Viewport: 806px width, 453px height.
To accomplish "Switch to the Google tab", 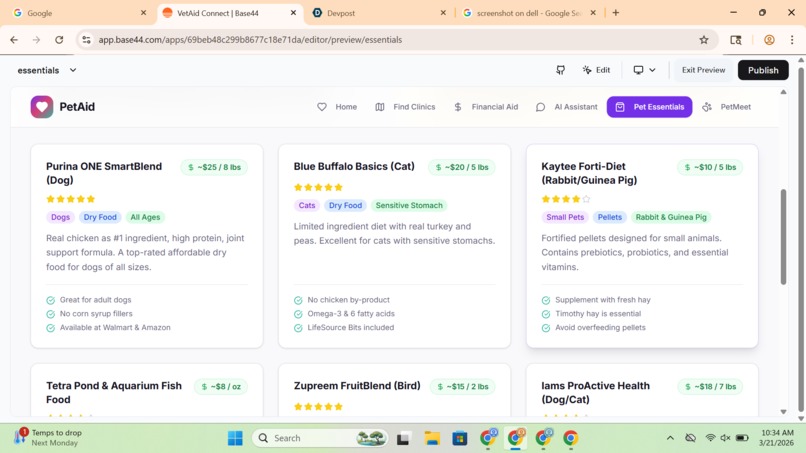I will click(78, 13).
